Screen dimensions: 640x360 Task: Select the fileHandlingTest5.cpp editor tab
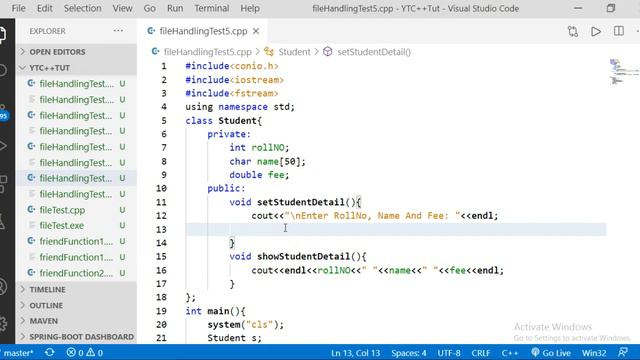pos(203,31)
